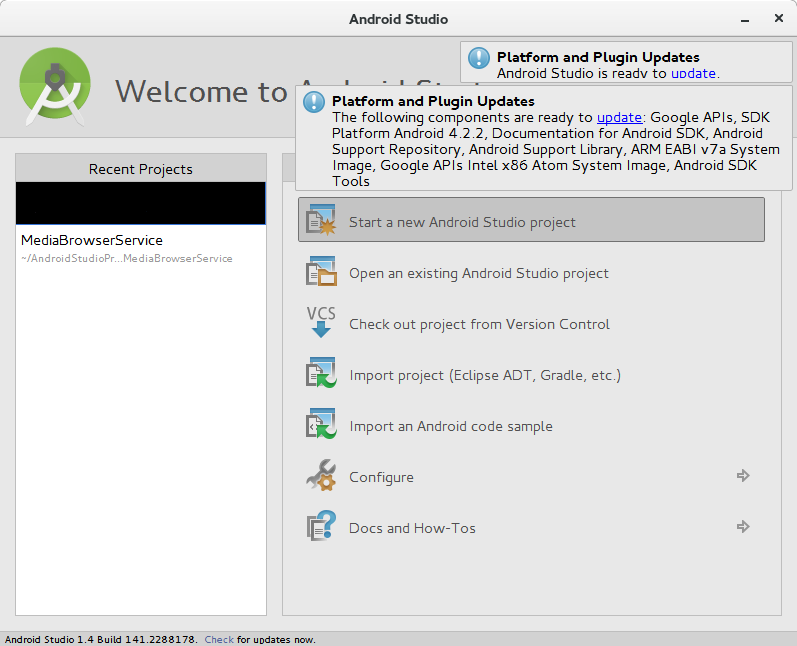The width and height of the screenshot is (797, 646).
Task: Expand the Docs and How-Tos arrow
Action: (743, 527)
